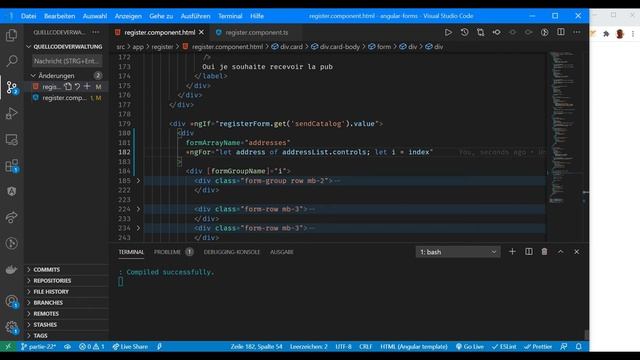Click the Run play icon in editor toolbar

[448, 32]
